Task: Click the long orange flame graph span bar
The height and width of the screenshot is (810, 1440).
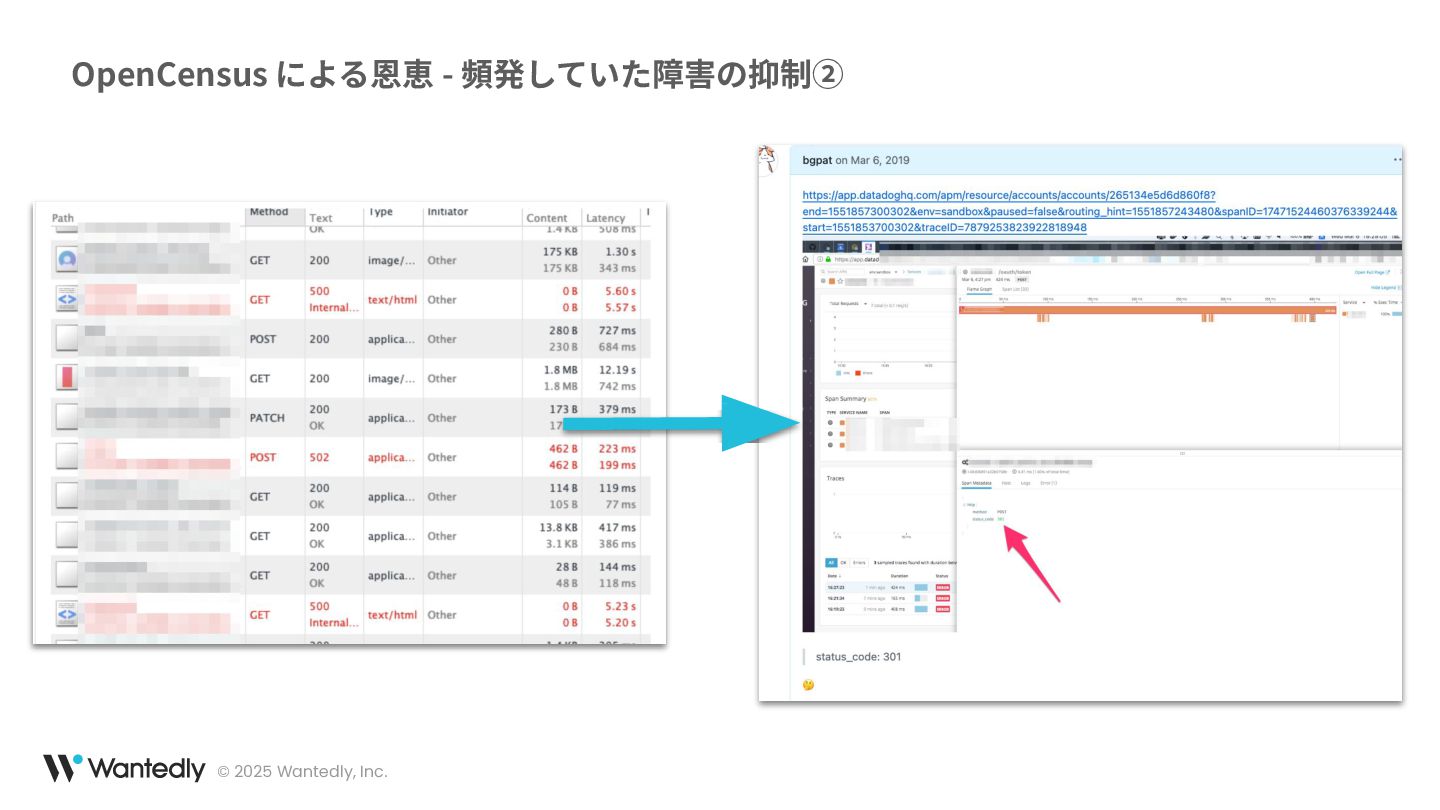Action: click(1148, 310)
